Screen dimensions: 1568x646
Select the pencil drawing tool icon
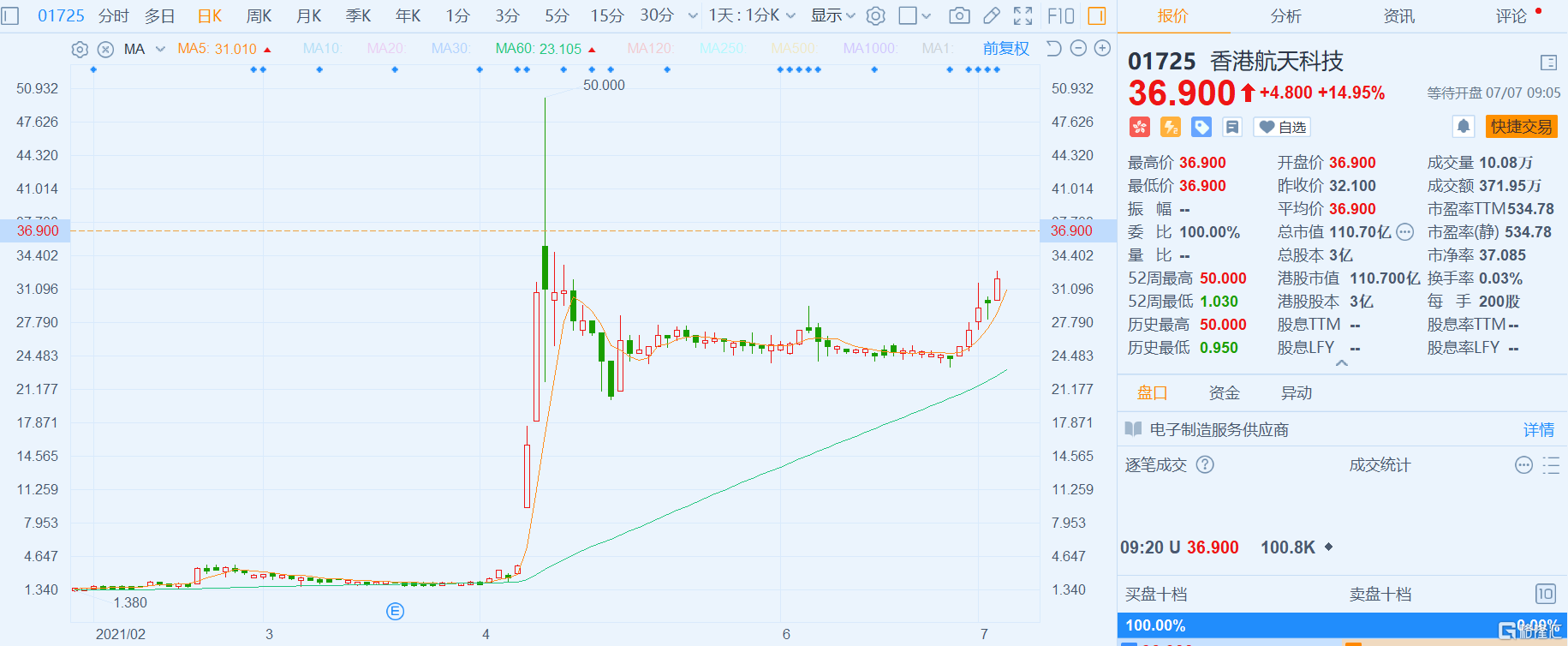991,15
